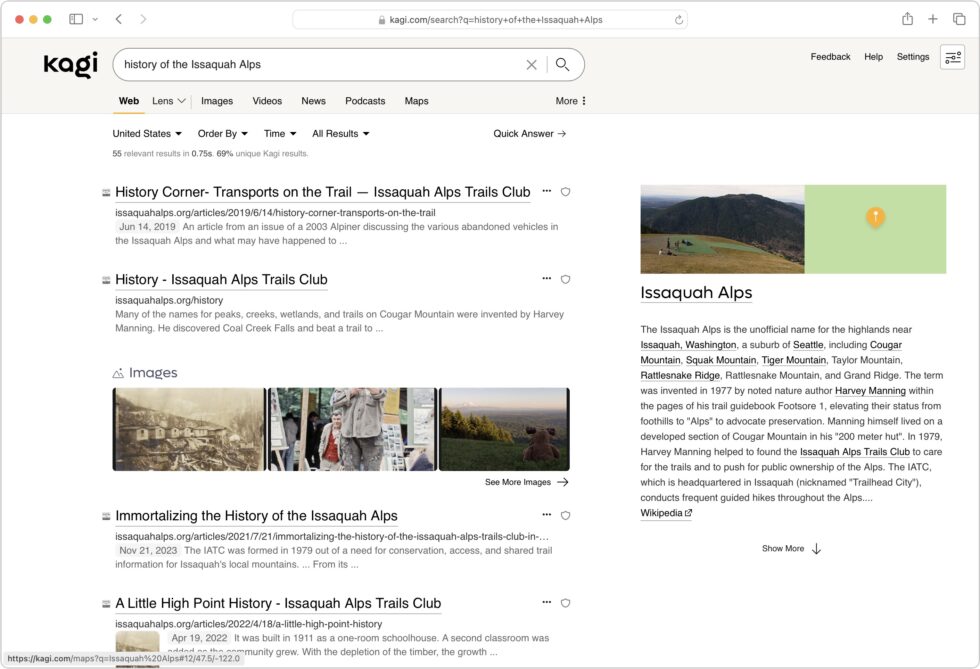Click the Safari share icon
The height and width of the screenshot is (669, 980).
(907, 19)
